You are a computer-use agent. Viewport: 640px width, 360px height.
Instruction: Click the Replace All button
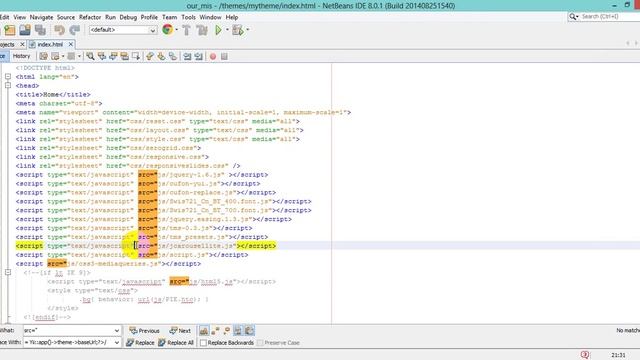pyautogui.click(x=176, y=343)
